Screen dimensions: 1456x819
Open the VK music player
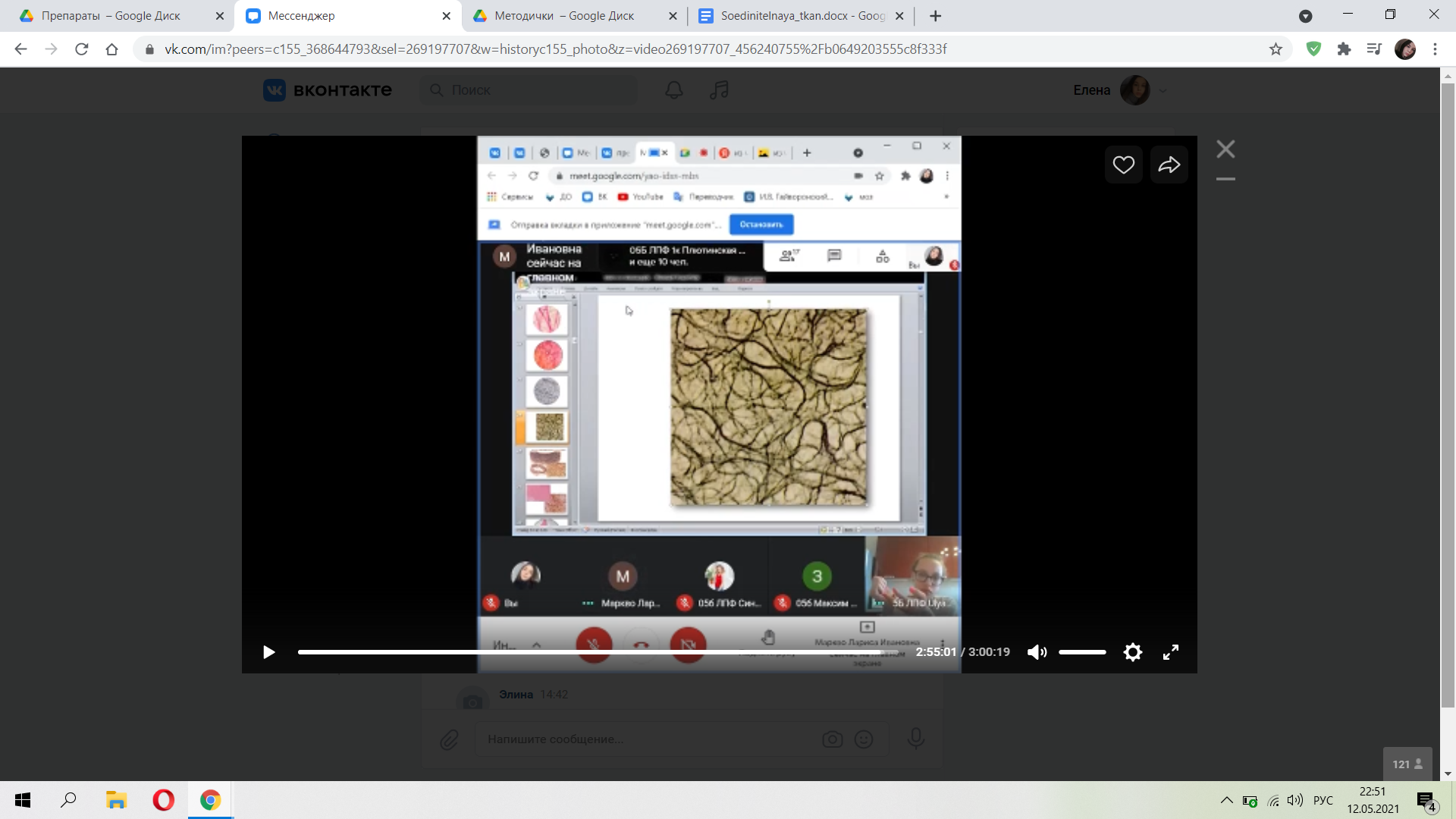719,90
